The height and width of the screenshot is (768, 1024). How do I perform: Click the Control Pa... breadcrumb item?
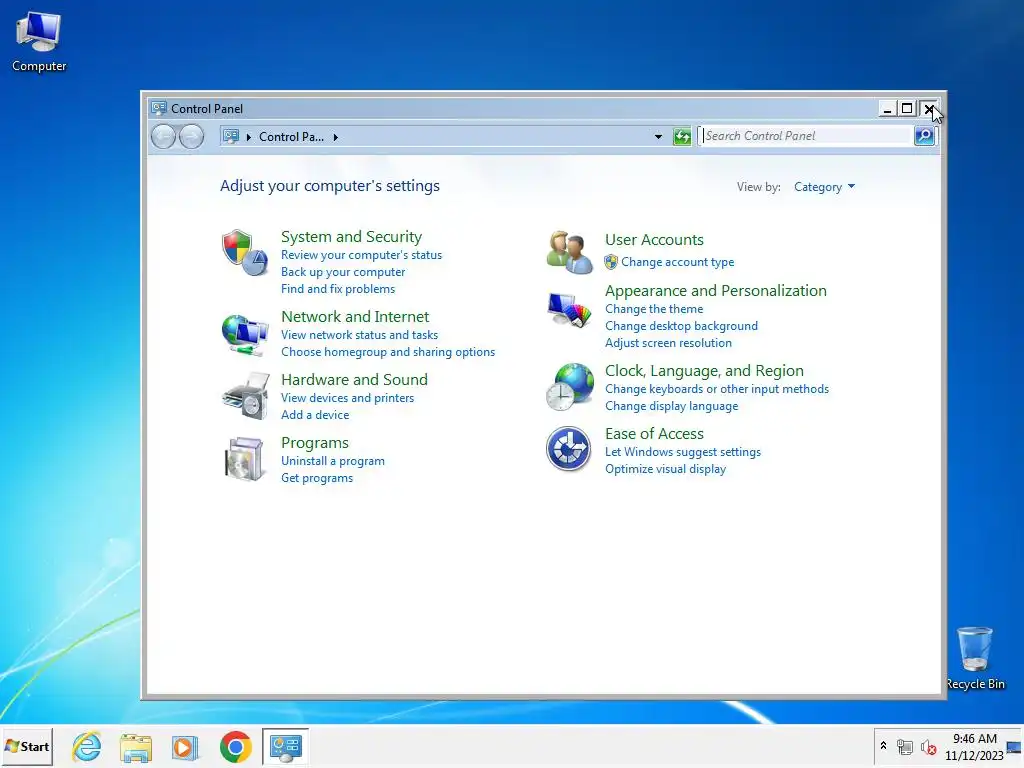pyautogui.click(x=291, y=136)
